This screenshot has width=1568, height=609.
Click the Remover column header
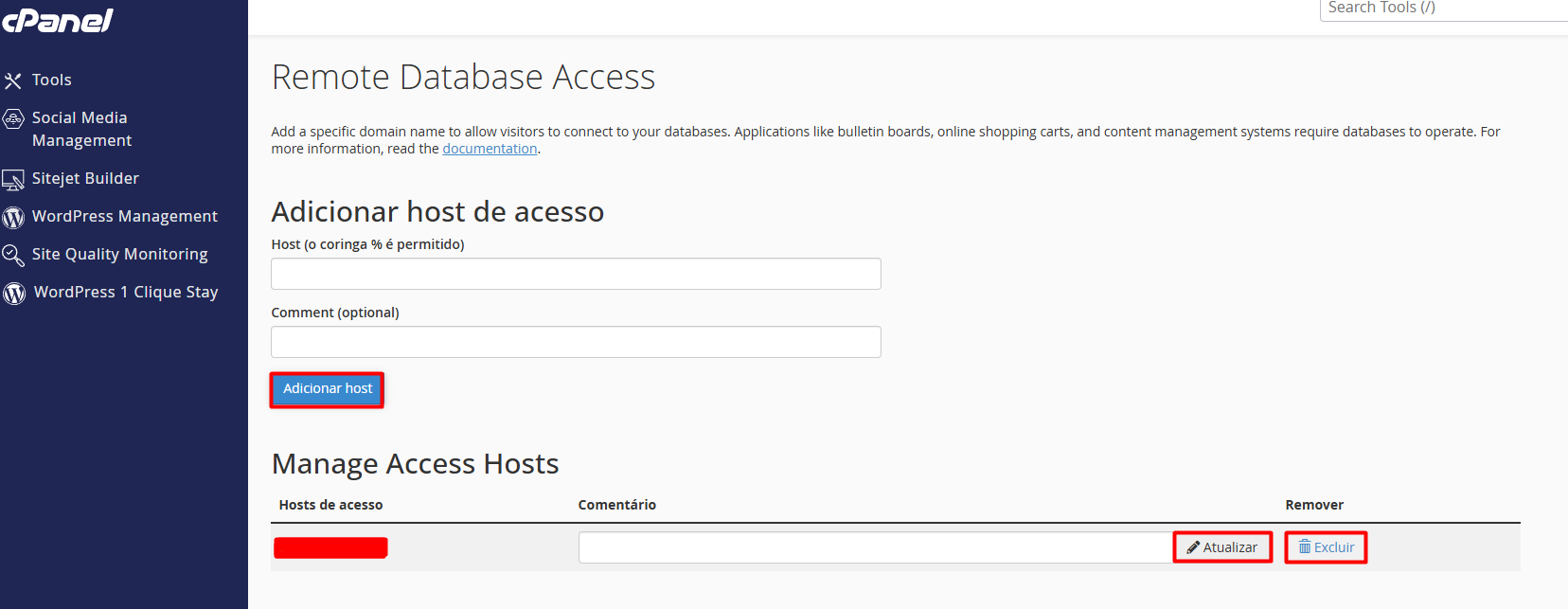1314,505
